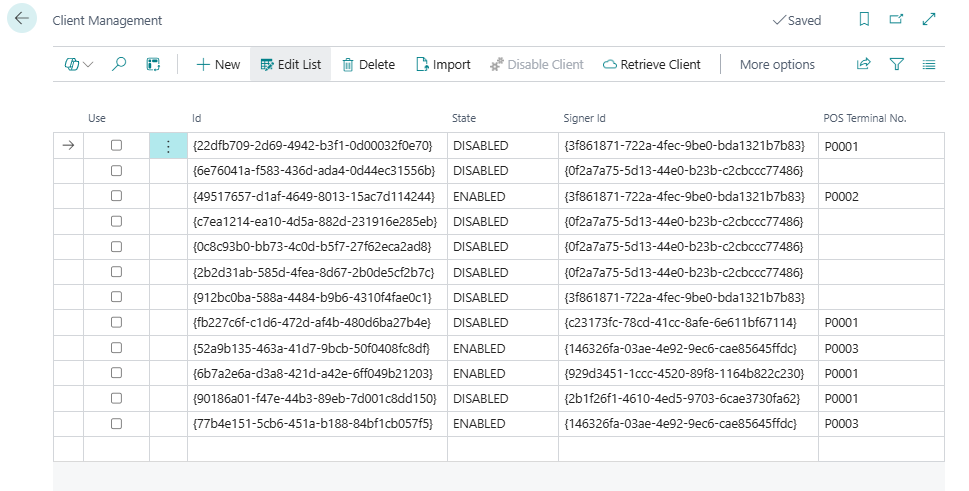The image size is (969, 491).
Task: Switch layout using list view icon
Action: click(929, 64)
